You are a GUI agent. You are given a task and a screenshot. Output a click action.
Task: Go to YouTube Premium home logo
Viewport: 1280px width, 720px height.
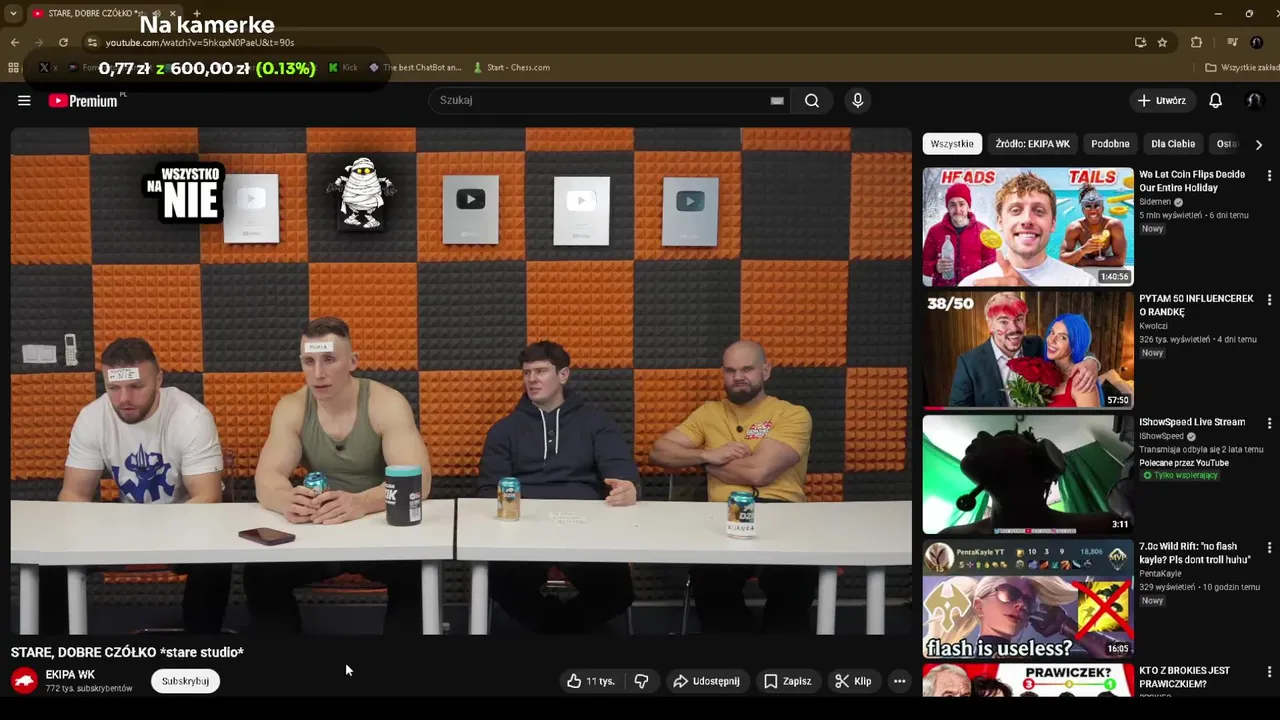pos(84,100)
